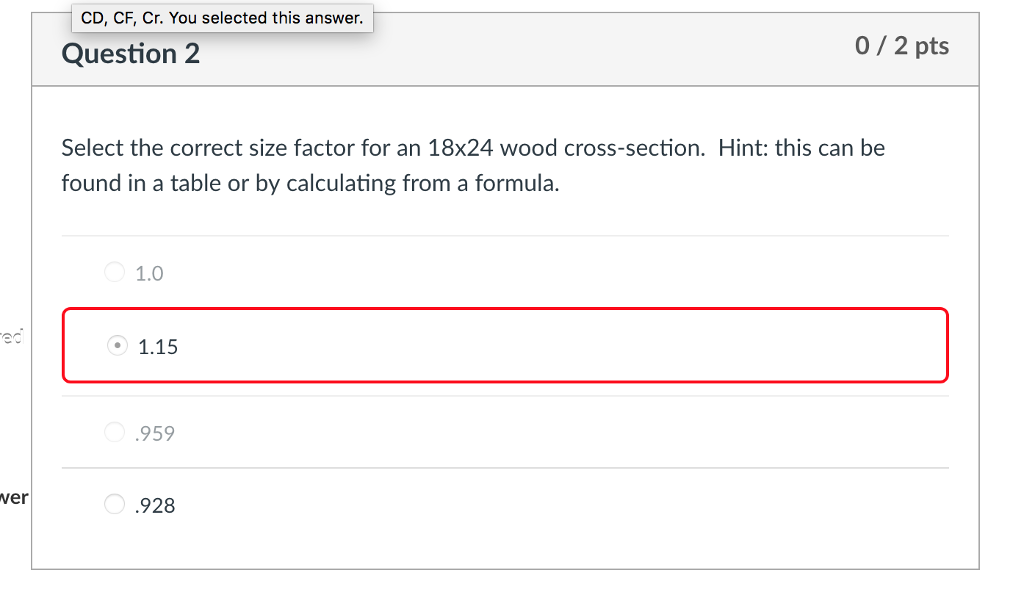The width and height of the screenshot is (1024, 595).
Task: Click the .928 answer label text
Action: [155, 504]
